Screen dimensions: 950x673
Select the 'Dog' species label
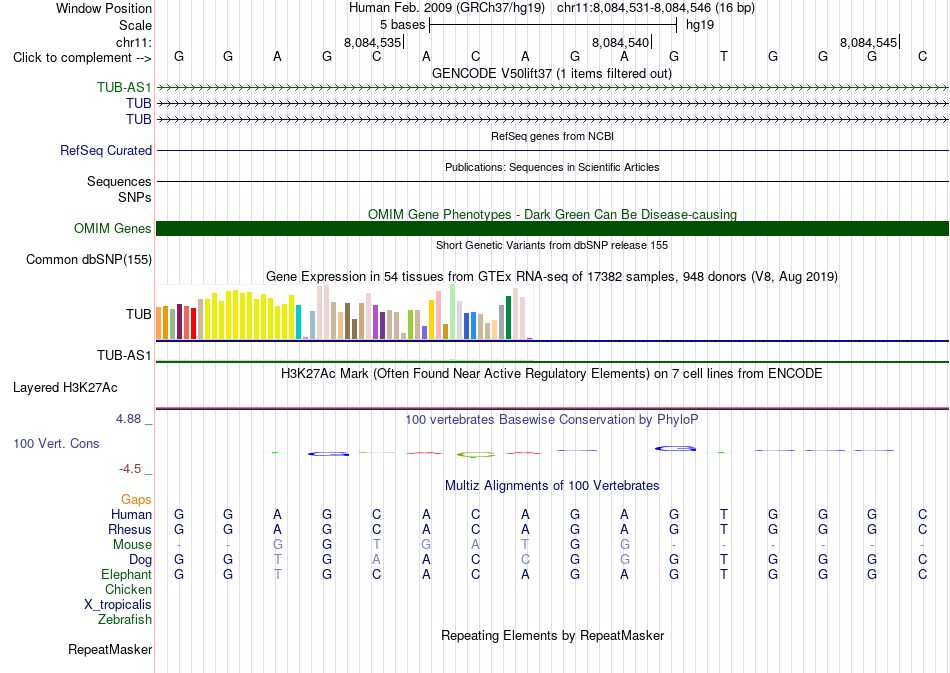tap(140, 559)
